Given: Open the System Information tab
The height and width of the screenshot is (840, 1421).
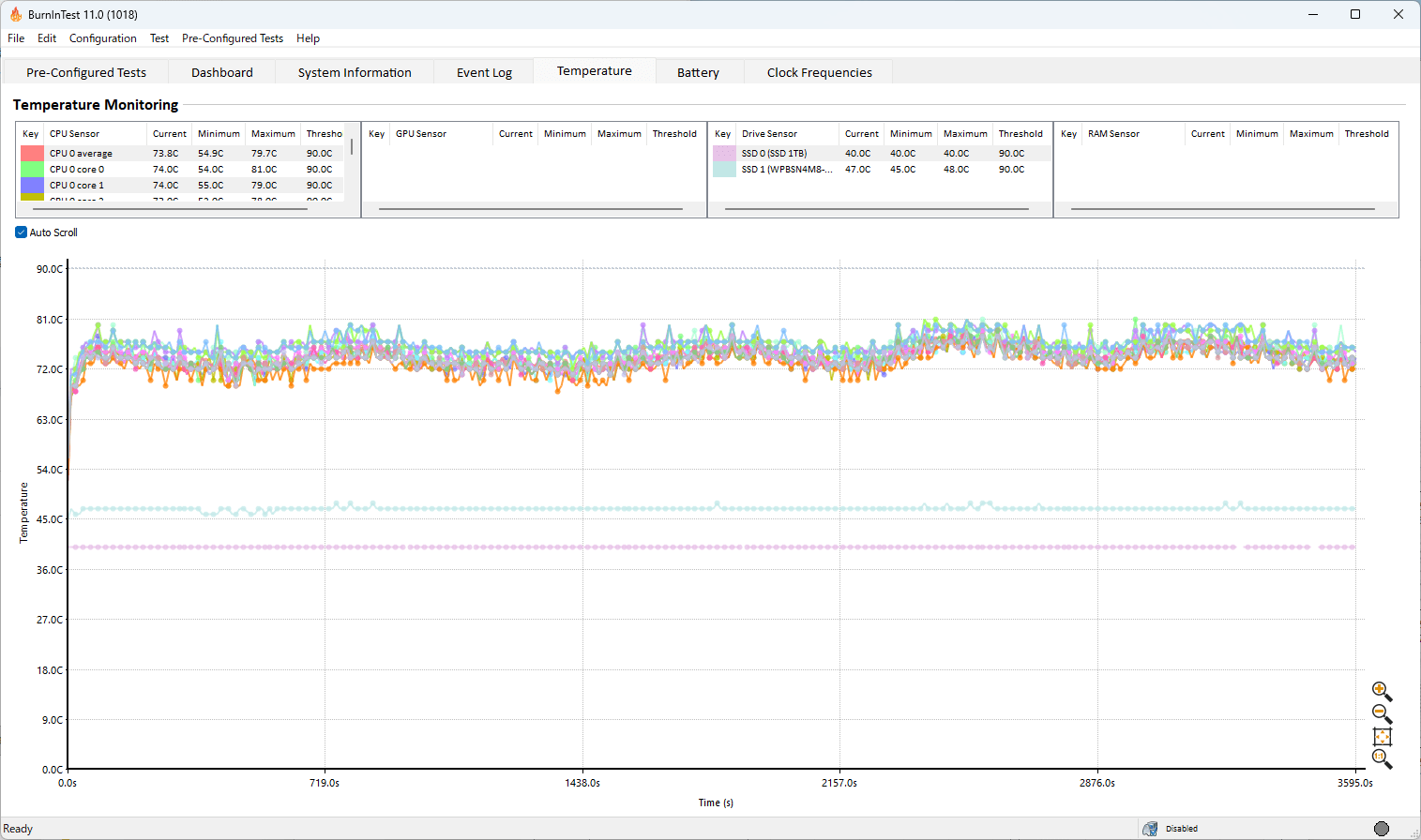Looking at the screenshot, I should pos(355,72).
